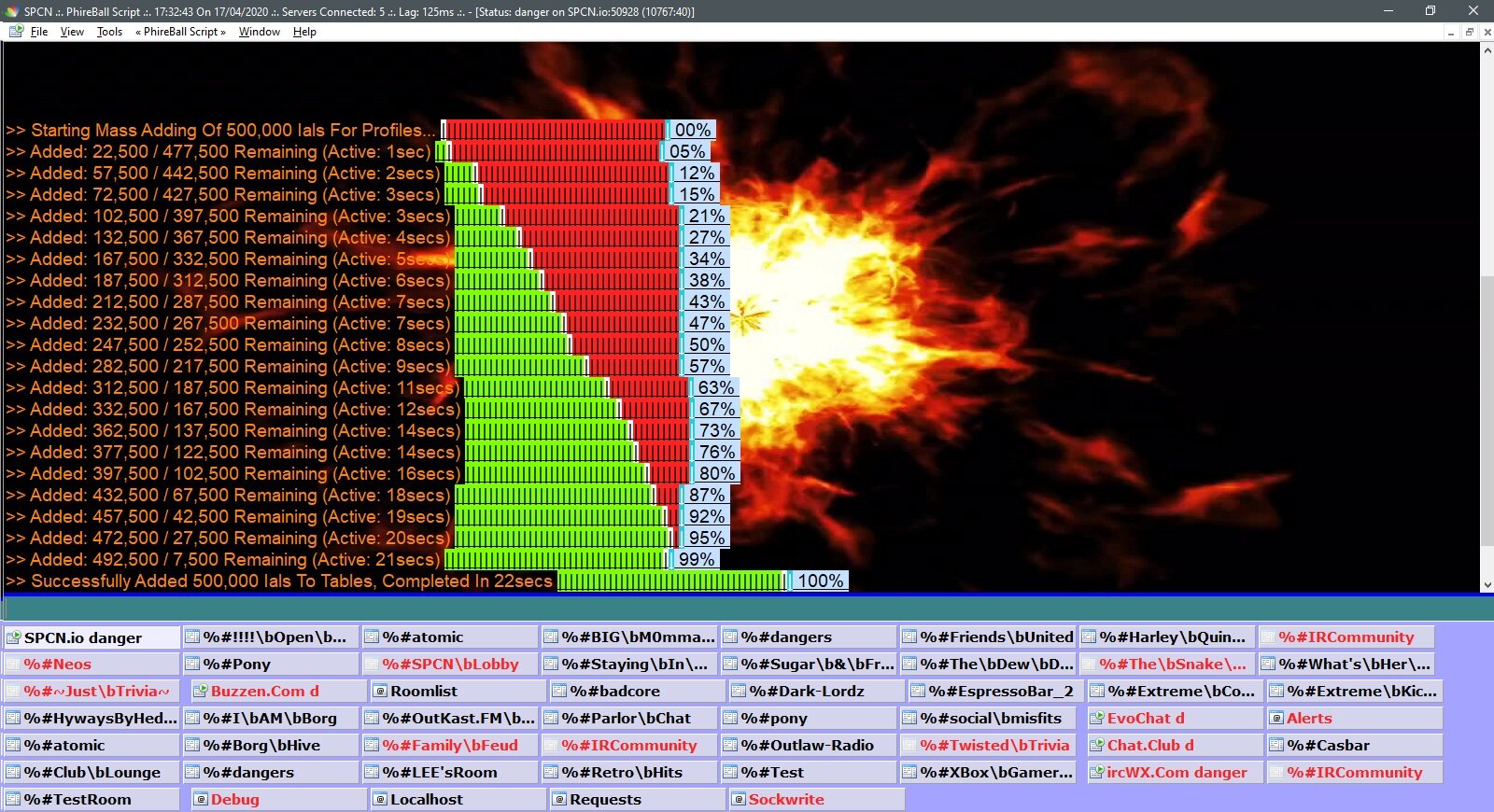Click the Debug window icon

click(x=200, y=800)
